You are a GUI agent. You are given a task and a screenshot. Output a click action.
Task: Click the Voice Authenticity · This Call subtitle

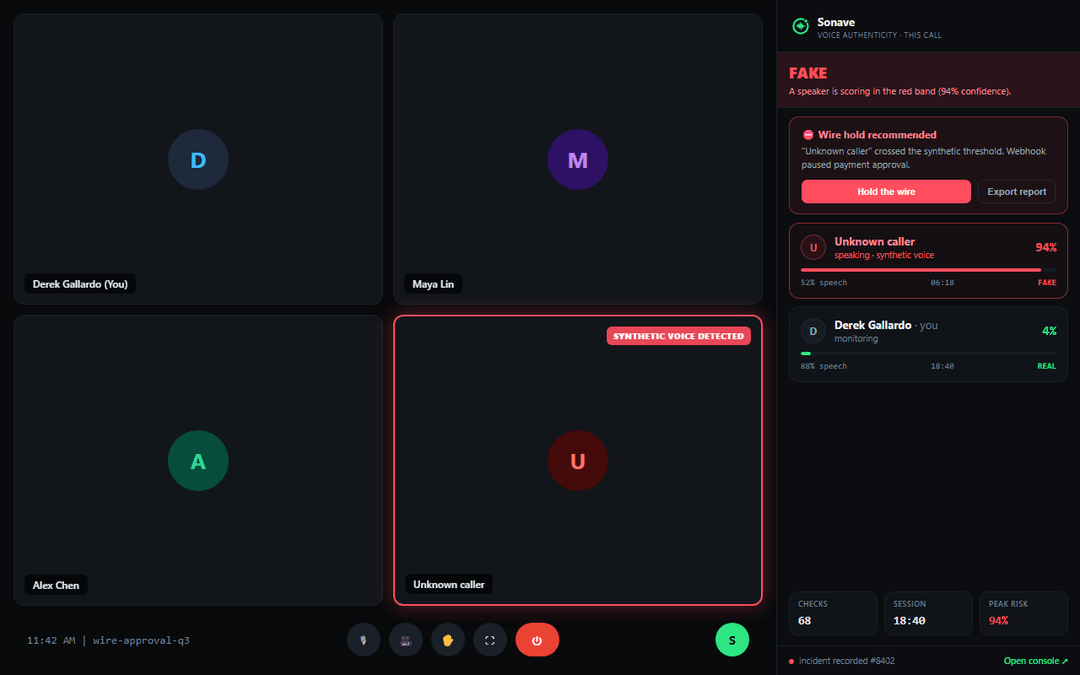(879, 35)
